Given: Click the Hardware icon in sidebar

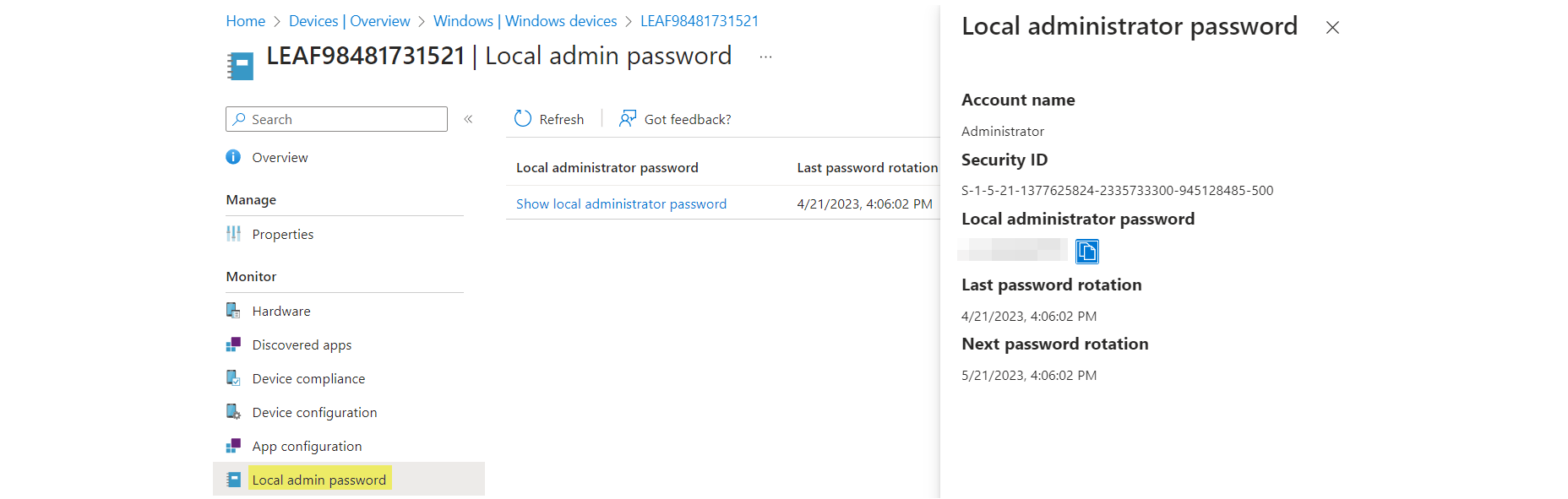Looking at the screenshot, I should point(233,311).
